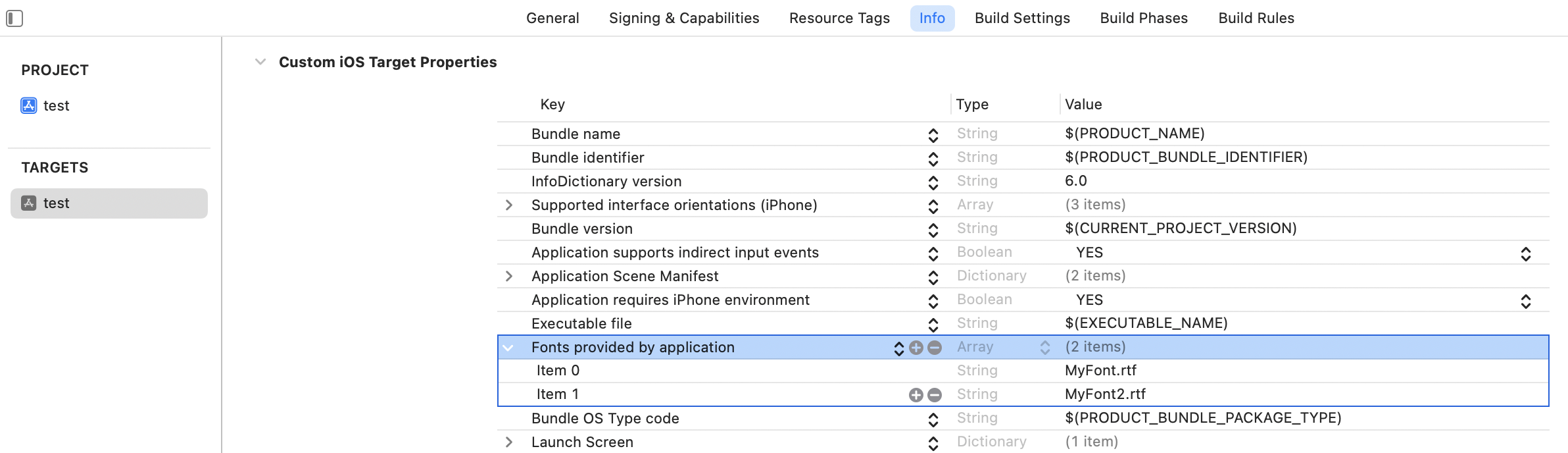Open Signing & Capabilities tab
This screenshot has height=453, width=1568.
click(x=684, y=18)
